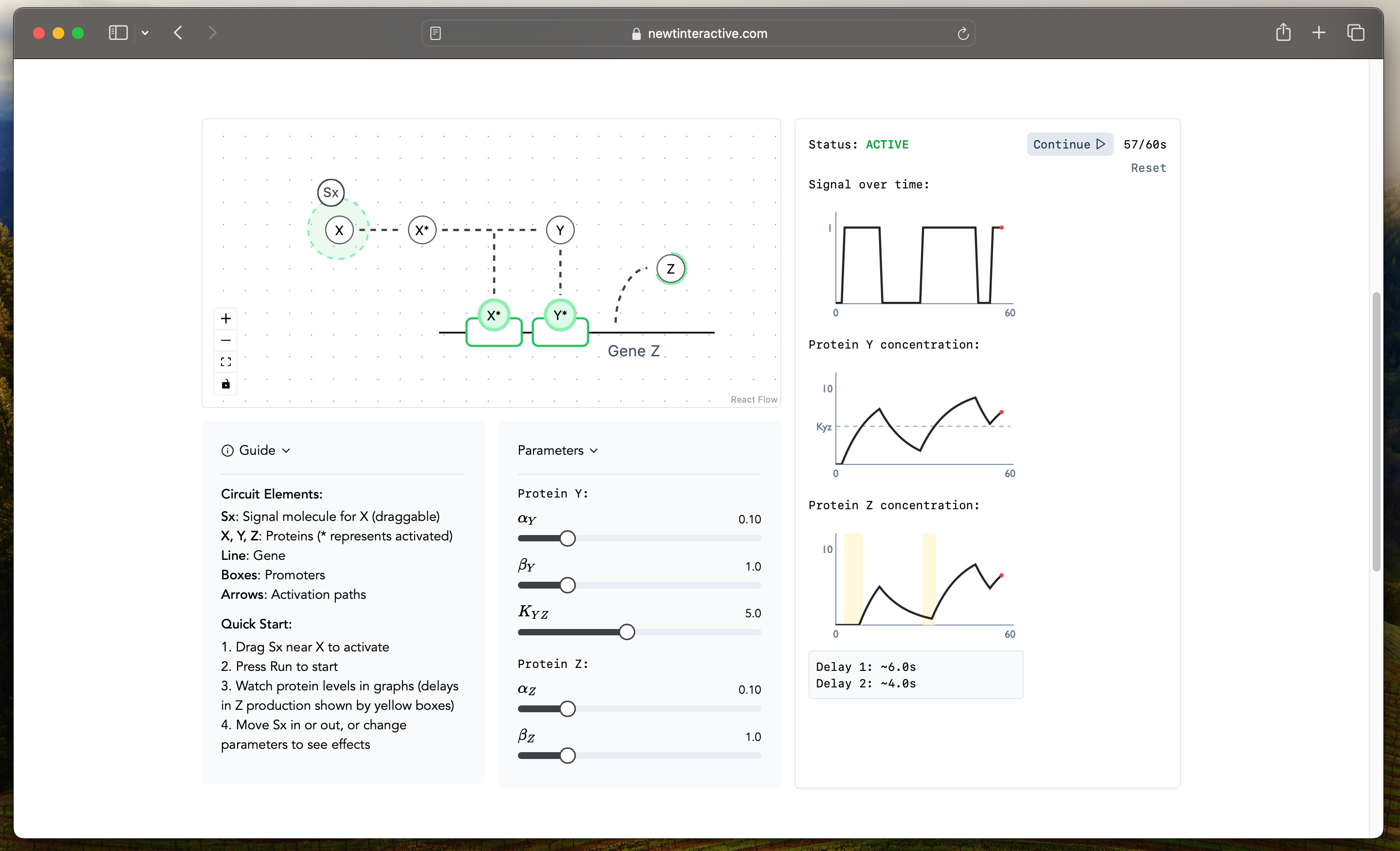The height and width of the screenshot is (851, 1400).
Task: Click the Sx signal molecule node
Action: (x=331, y=192)
